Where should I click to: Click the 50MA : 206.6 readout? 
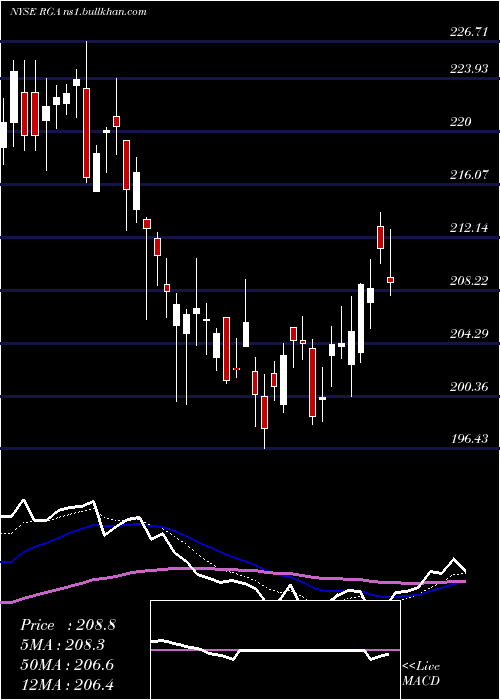[x=67, y=665]
